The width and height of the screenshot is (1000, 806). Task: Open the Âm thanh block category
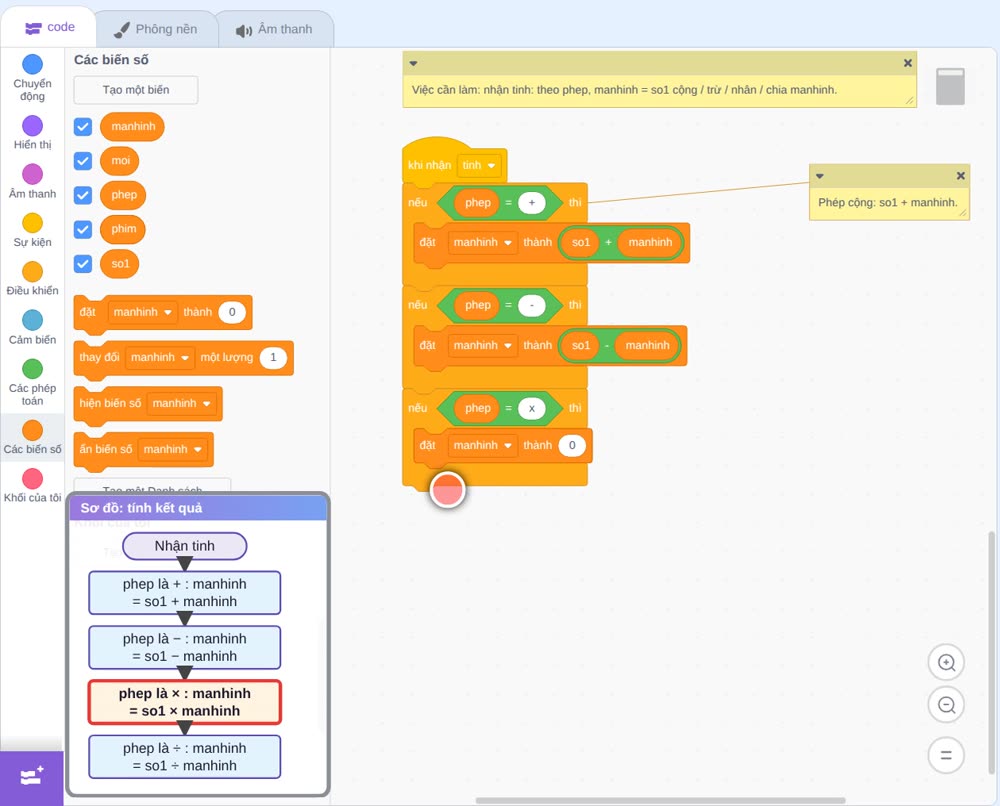(x=32, y=182)
